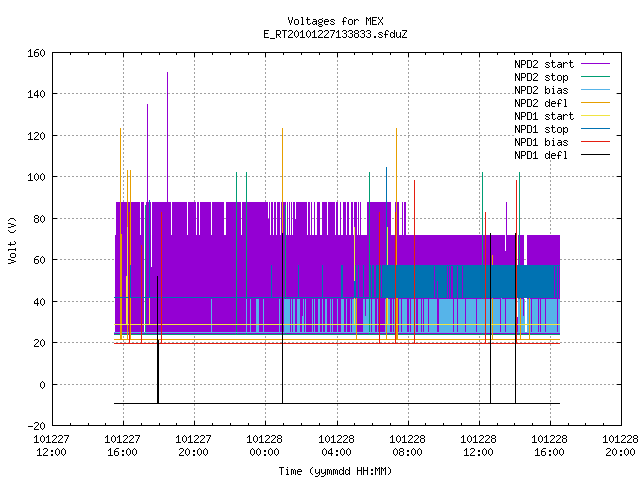Click the purple NPD2 start legend line
This screenshot has height=480, width=640.
pyautogui.click(x=596, y=64)
